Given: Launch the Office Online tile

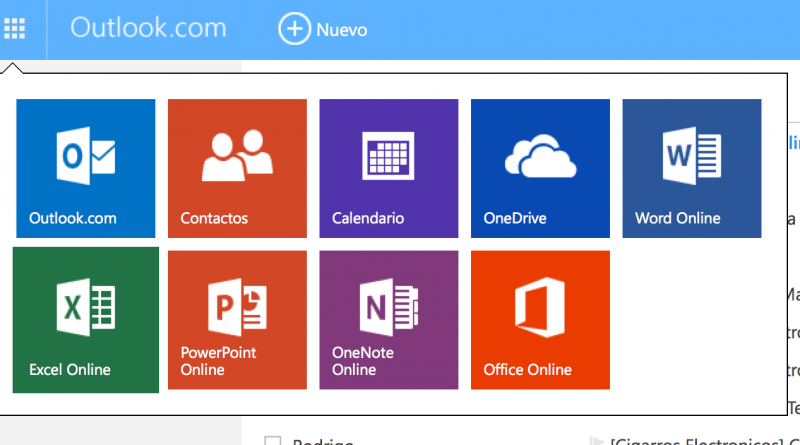Looking at the screenshot, I should 540,320.
